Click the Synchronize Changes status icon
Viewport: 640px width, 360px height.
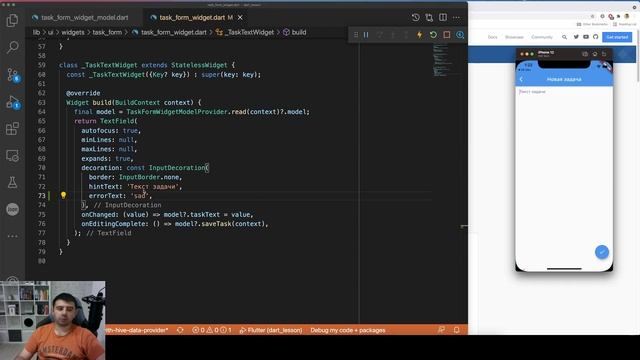[x=180, y=330]
